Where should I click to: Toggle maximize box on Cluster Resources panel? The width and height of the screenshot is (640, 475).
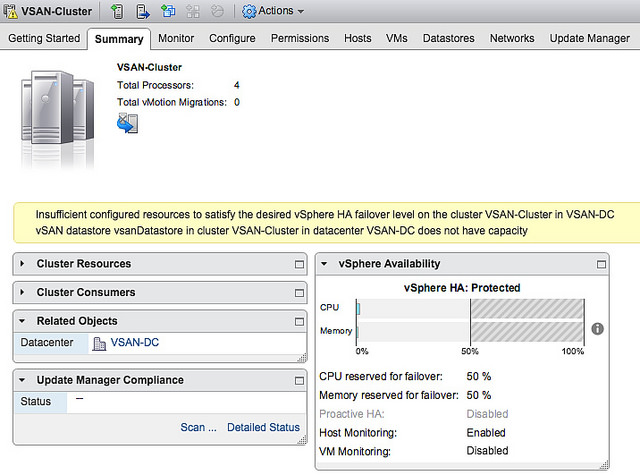(298, 264)
